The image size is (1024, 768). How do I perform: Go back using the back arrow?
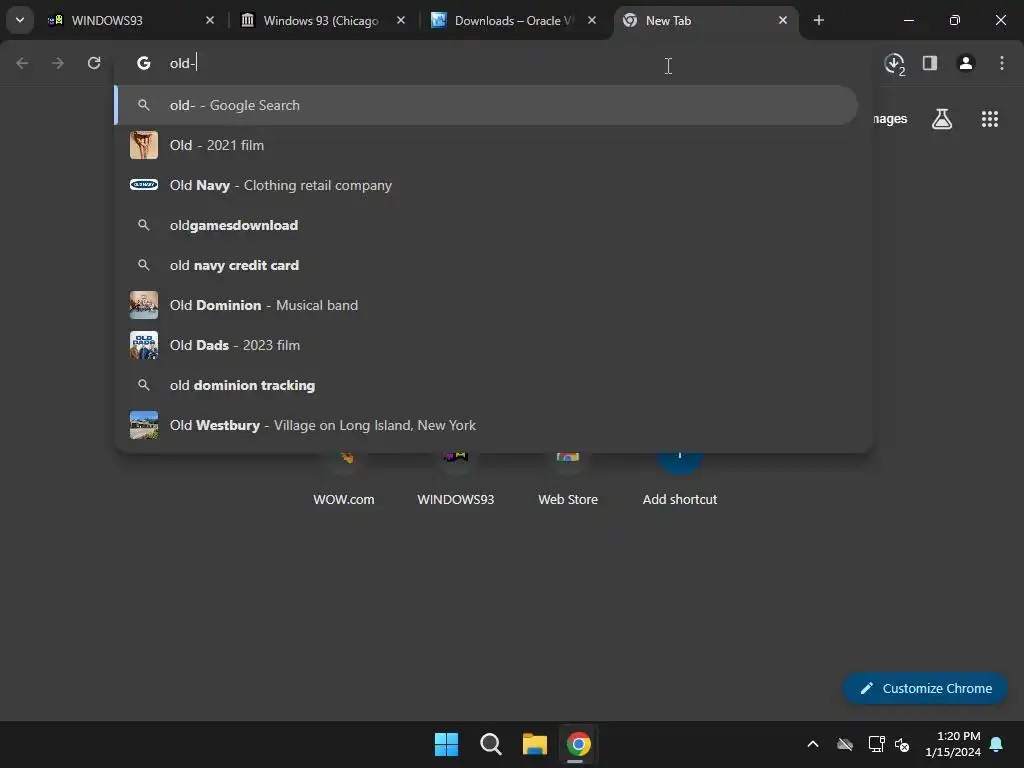(22, 63)
